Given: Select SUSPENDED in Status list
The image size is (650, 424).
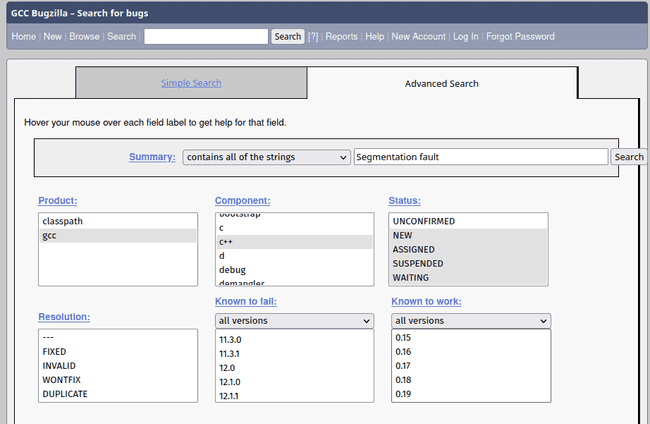Looking at the screenshot, I should [x=468, y=264].
